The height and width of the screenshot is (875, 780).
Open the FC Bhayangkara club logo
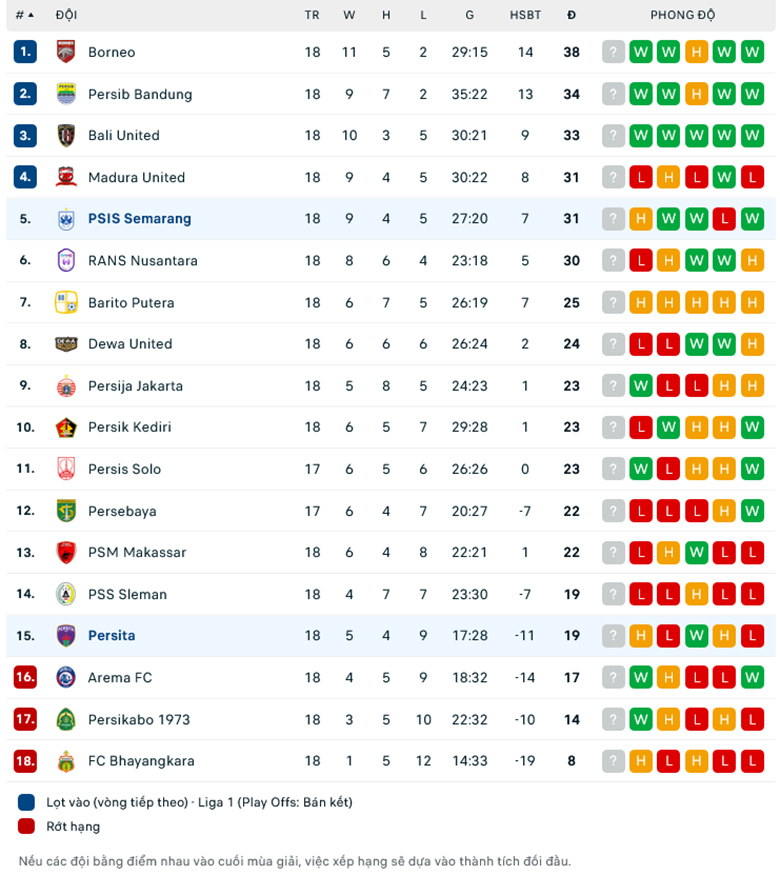click(63, 760)
